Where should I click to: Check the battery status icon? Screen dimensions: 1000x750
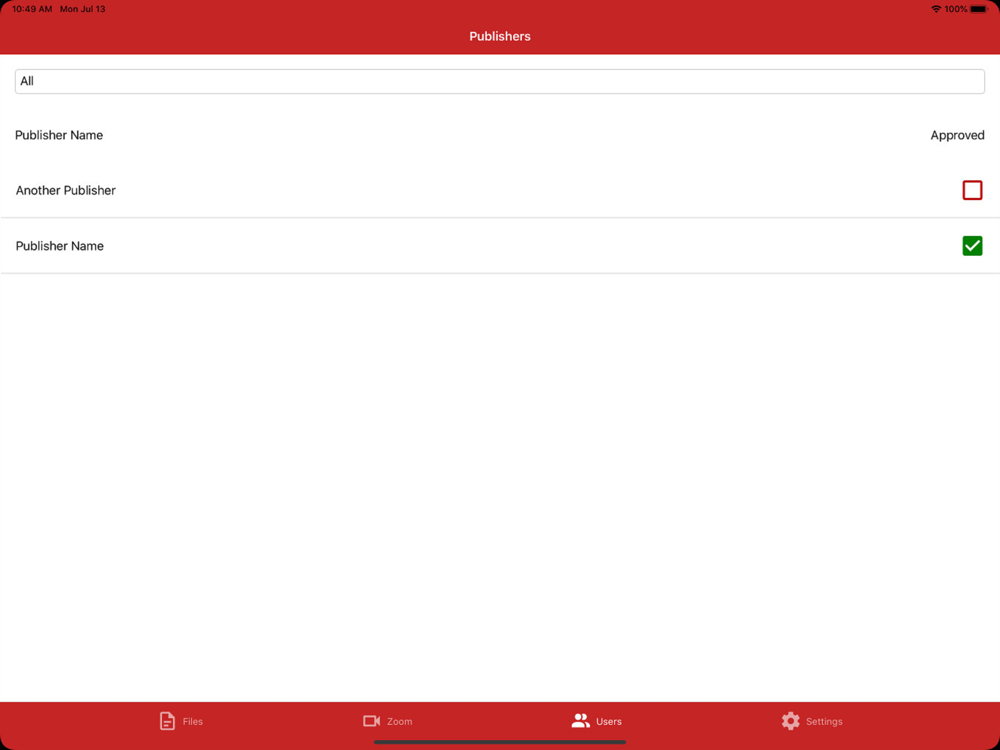[979, 9]
